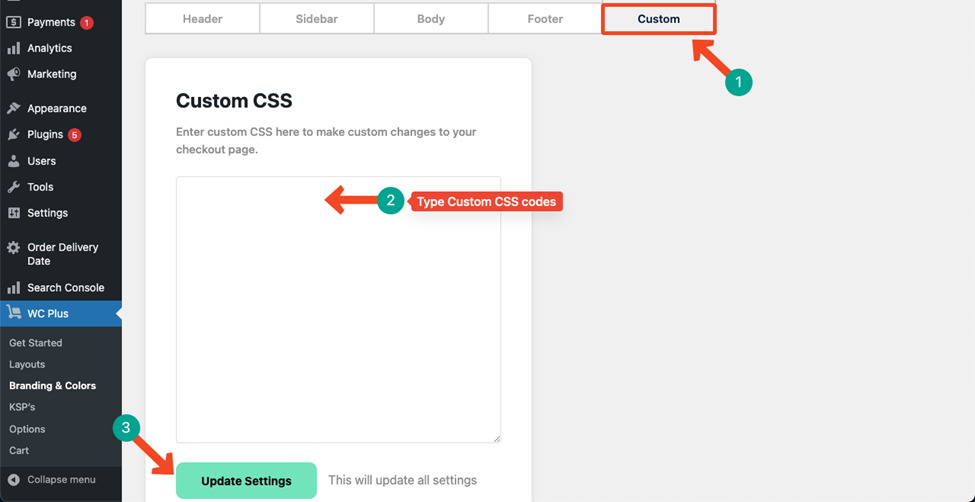Click the Marketing megaphone icon
The image size is (975, 502).
click(14, 74)
